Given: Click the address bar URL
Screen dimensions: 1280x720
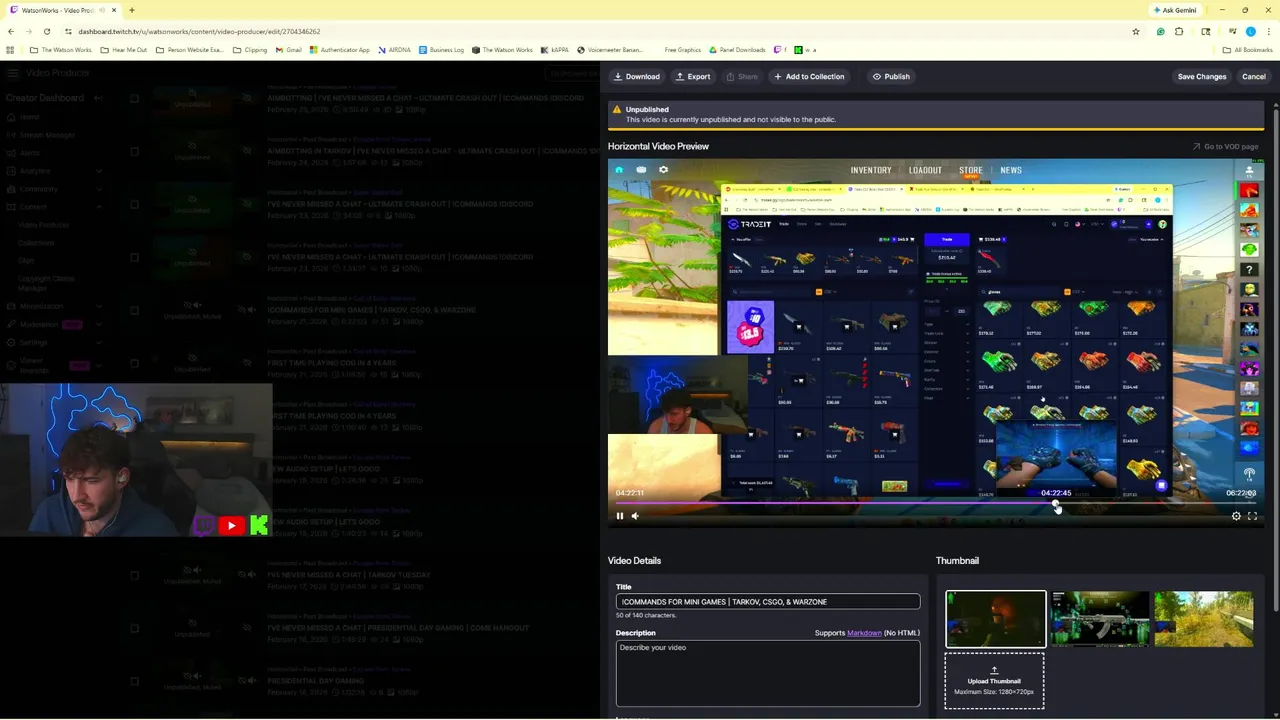Looking at the screenshot, I should coord(199,31).
